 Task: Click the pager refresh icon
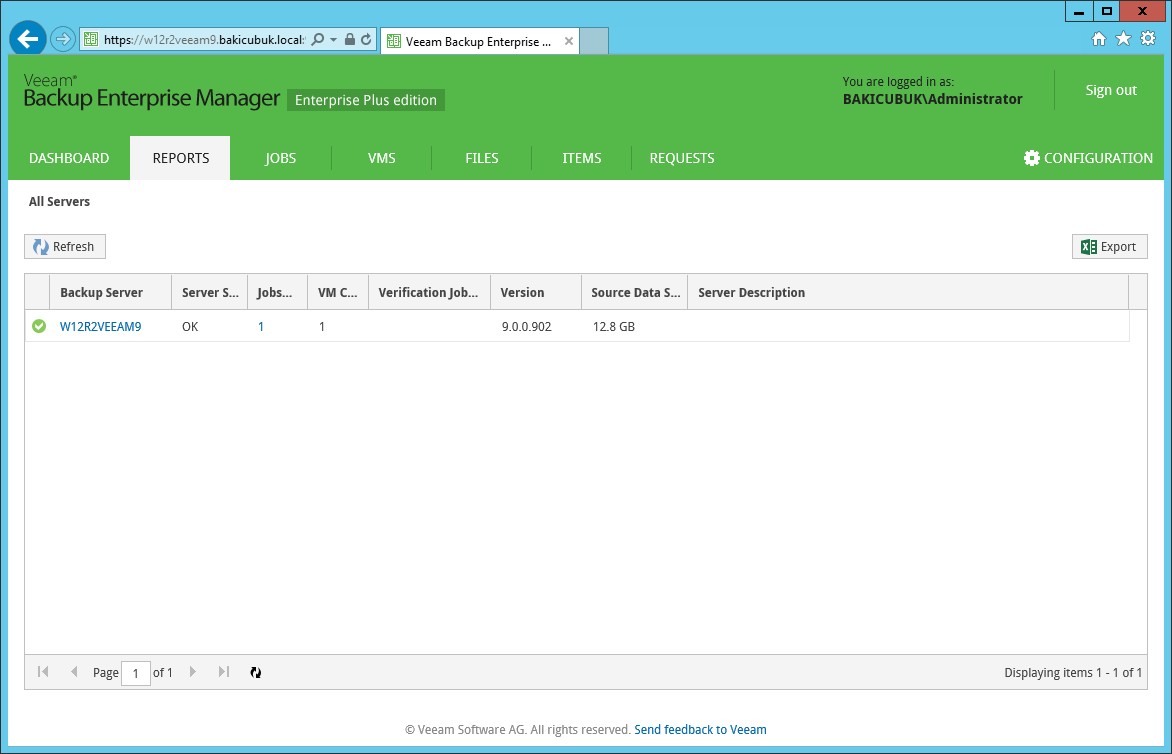(256, 673)
